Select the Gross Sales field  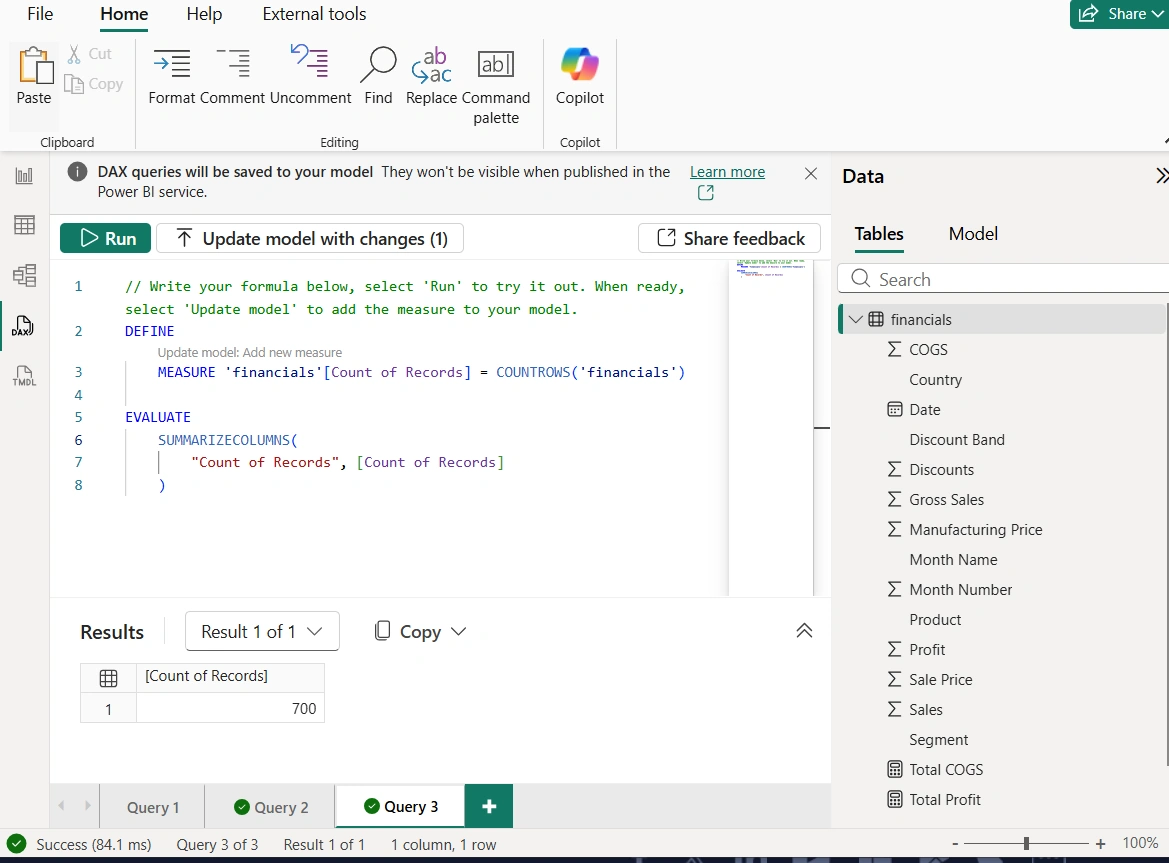(x=946, y=499)
